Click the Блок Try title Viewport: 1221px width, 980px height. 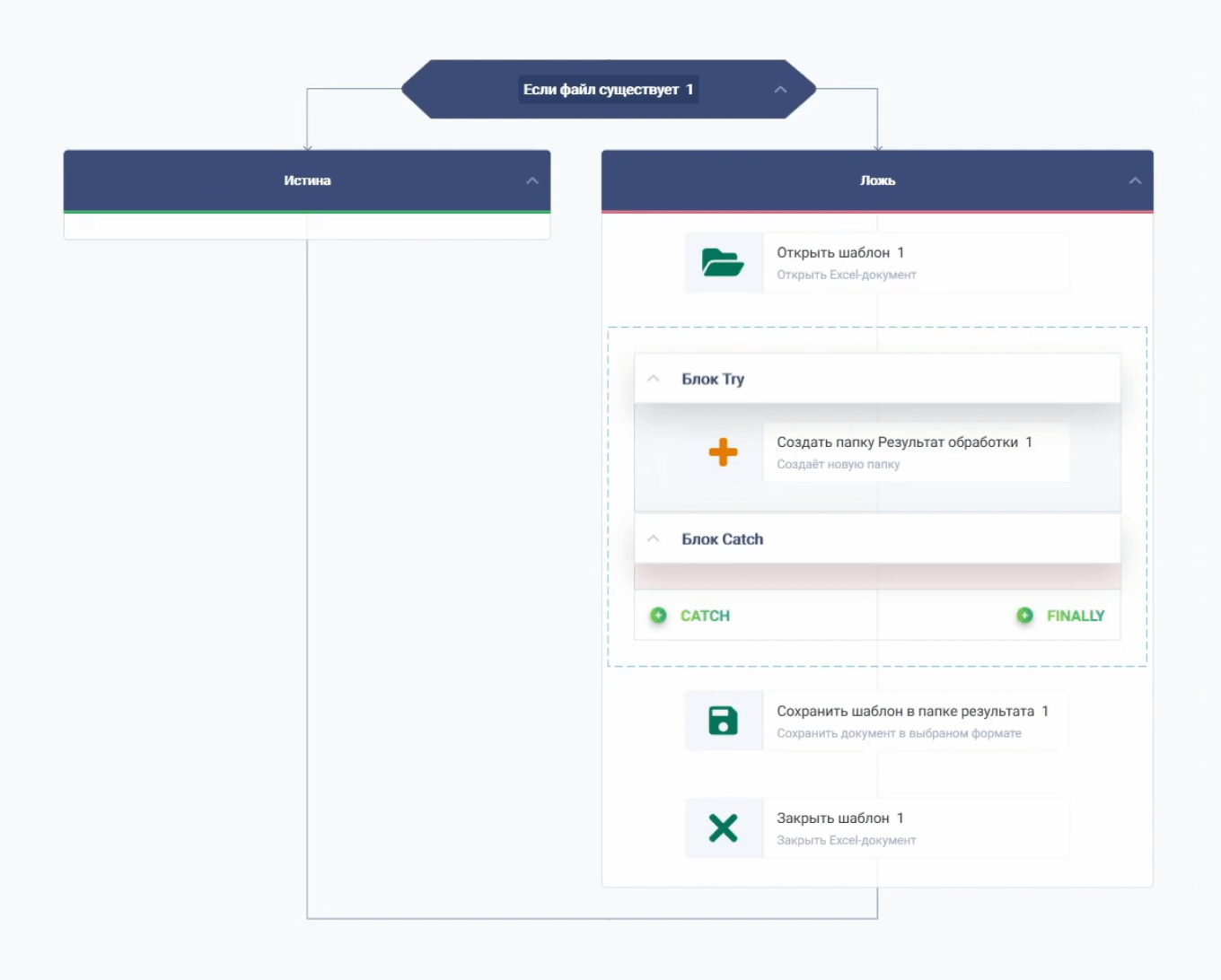(x=713, y=379)
